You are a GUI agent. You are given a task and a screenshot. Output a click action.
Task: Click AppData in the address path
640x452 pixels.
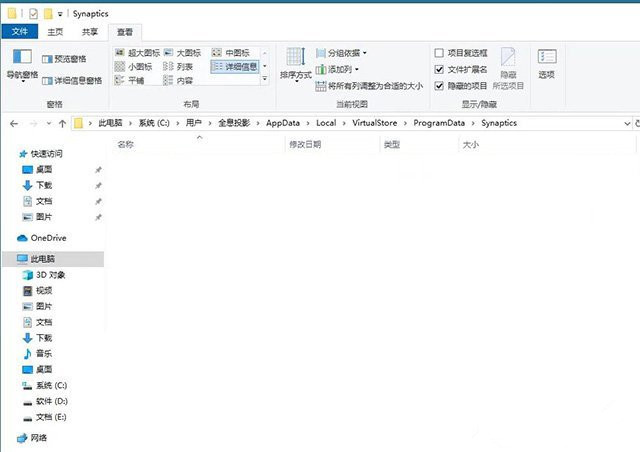283,123
